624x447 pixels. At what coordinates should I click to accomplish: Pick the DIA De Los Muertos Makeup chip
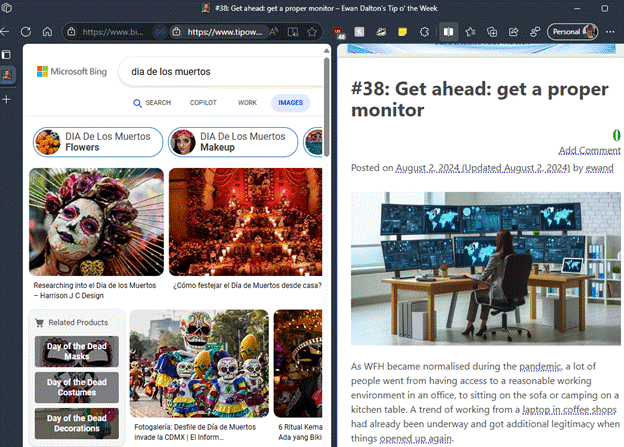[233, 142]
